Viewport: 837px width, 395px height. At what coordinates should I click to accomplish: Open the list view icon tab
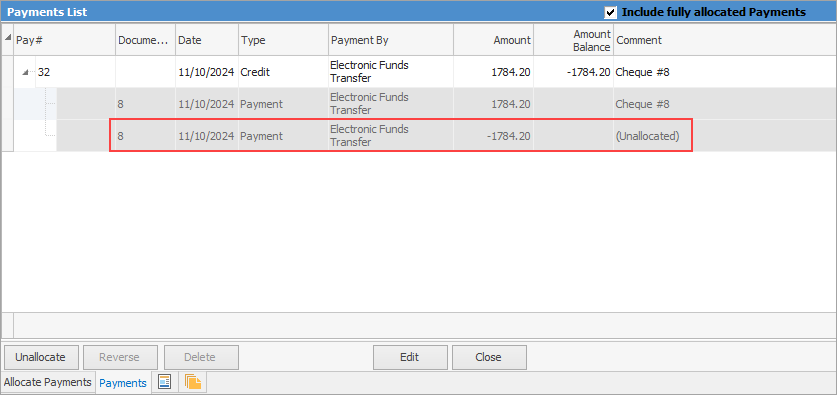tap(165, 382)
